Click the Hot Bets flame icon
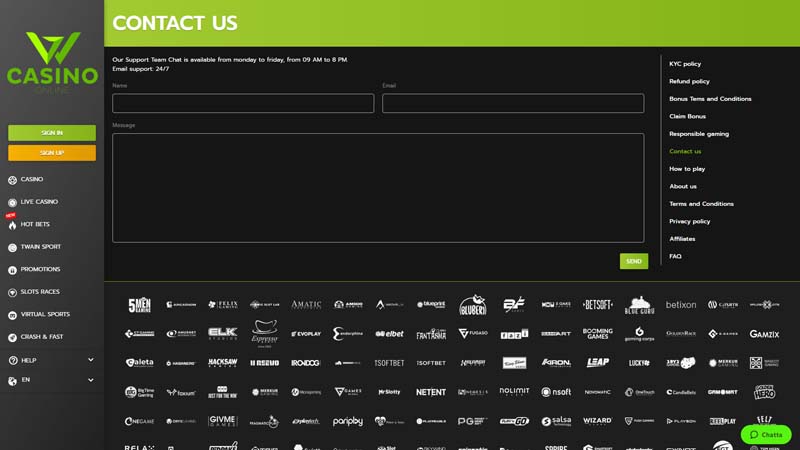Screen dimensions: 800x450 click(12, 225)
